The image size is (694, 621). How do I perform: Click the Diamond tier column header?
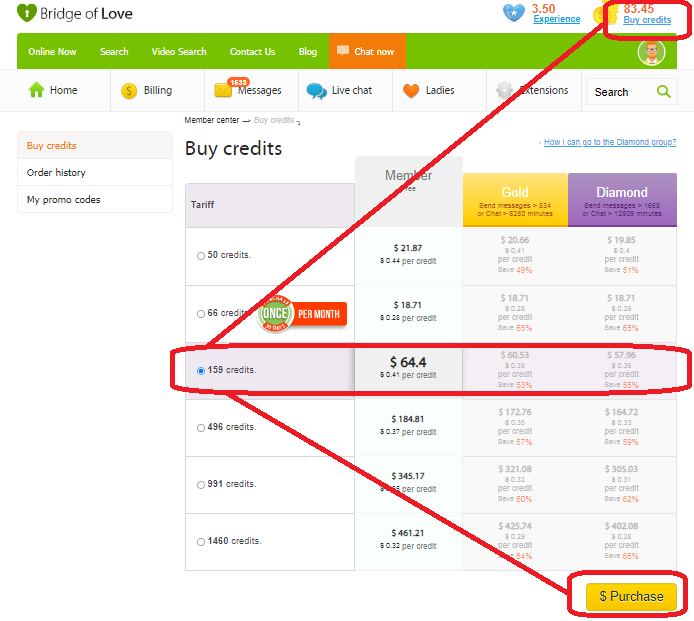point(622,200)
